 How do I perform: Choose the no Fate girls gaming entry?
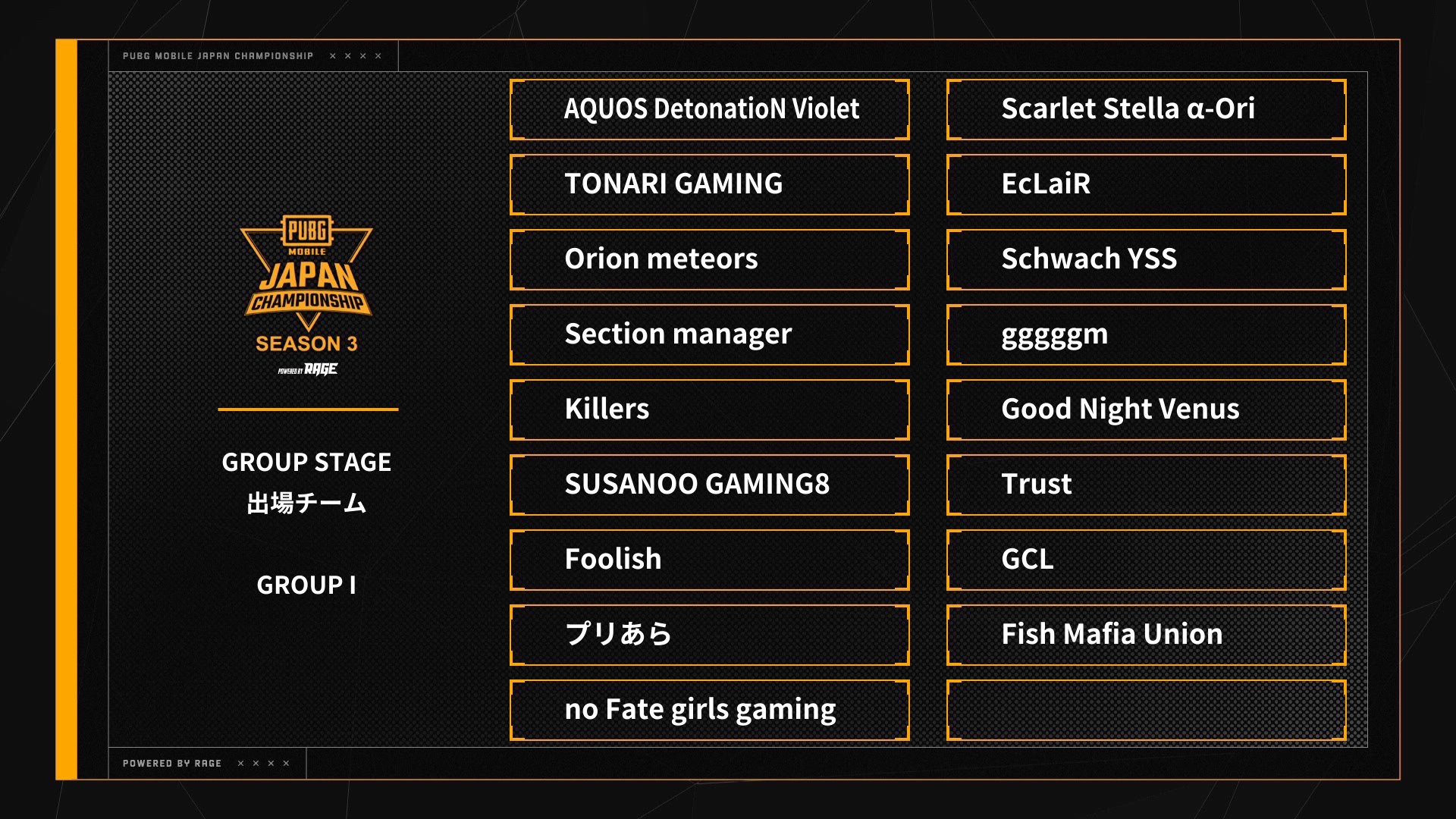(709, 710)
